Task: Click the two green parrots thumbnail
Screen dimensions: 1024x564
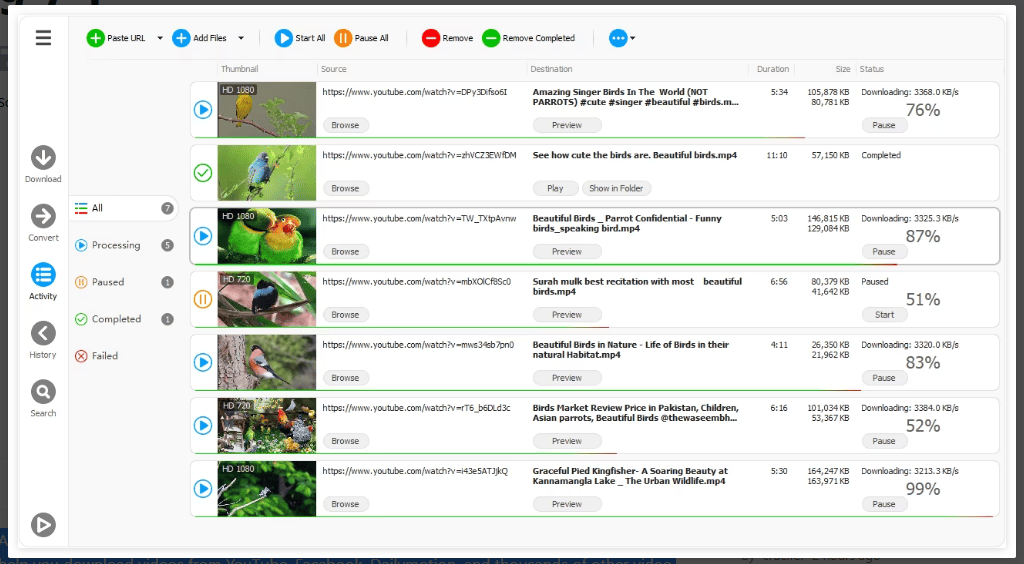Action: coord(266,236)
